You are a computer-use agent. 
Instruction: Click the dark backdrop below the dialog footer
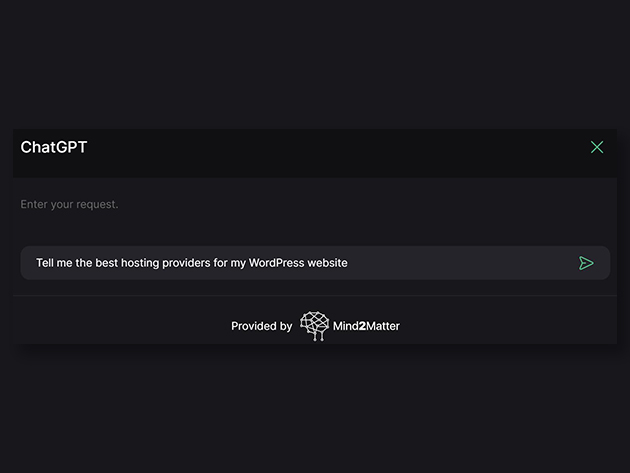(315, 410)
